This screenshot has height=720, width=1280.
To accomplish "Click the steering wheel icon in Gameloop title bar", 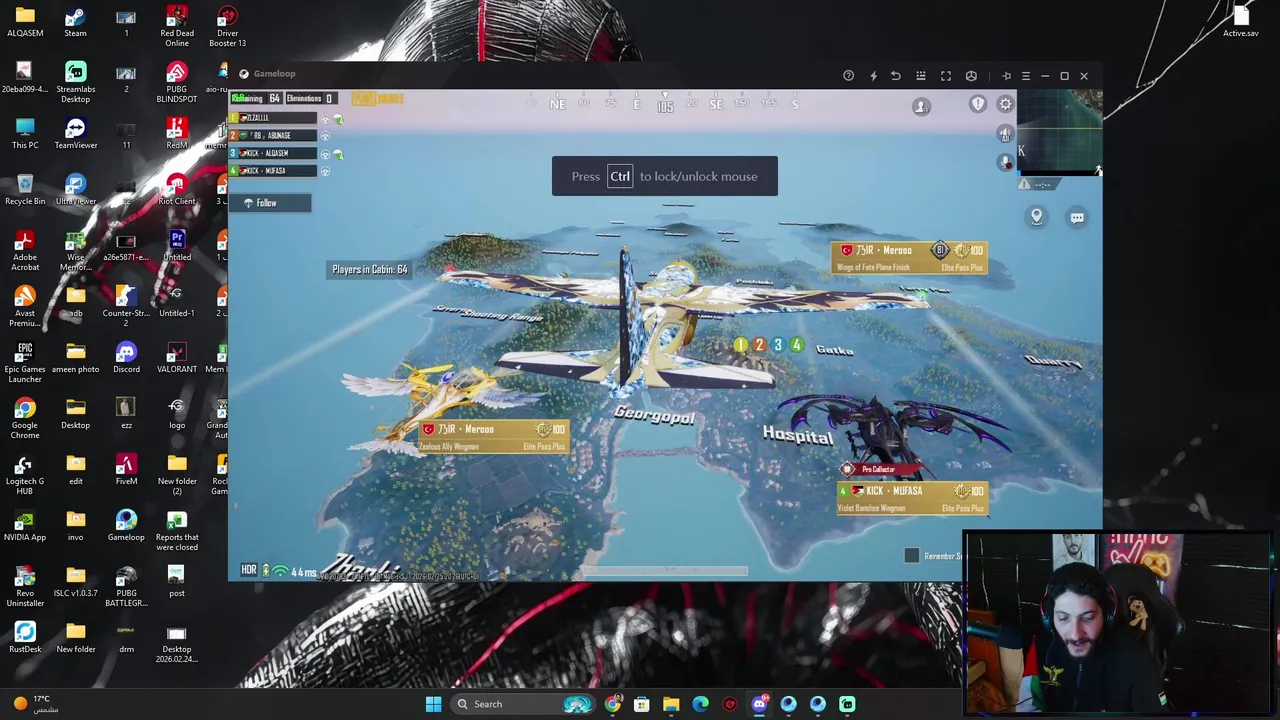I will pyautogui.click(x=971, y=76).
